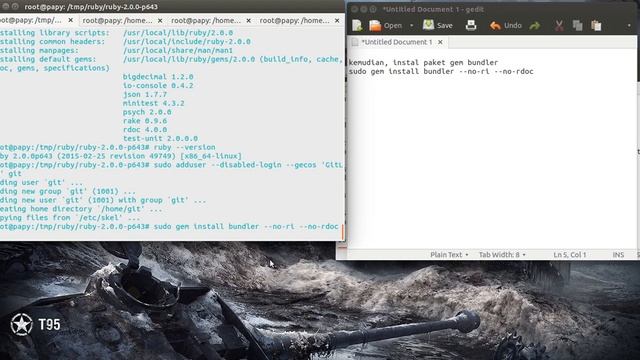This screenshot has width=640, height=360.
Task: Click 'rdoc 4.0.0' in terminal output
Action: tap(144, 130)
